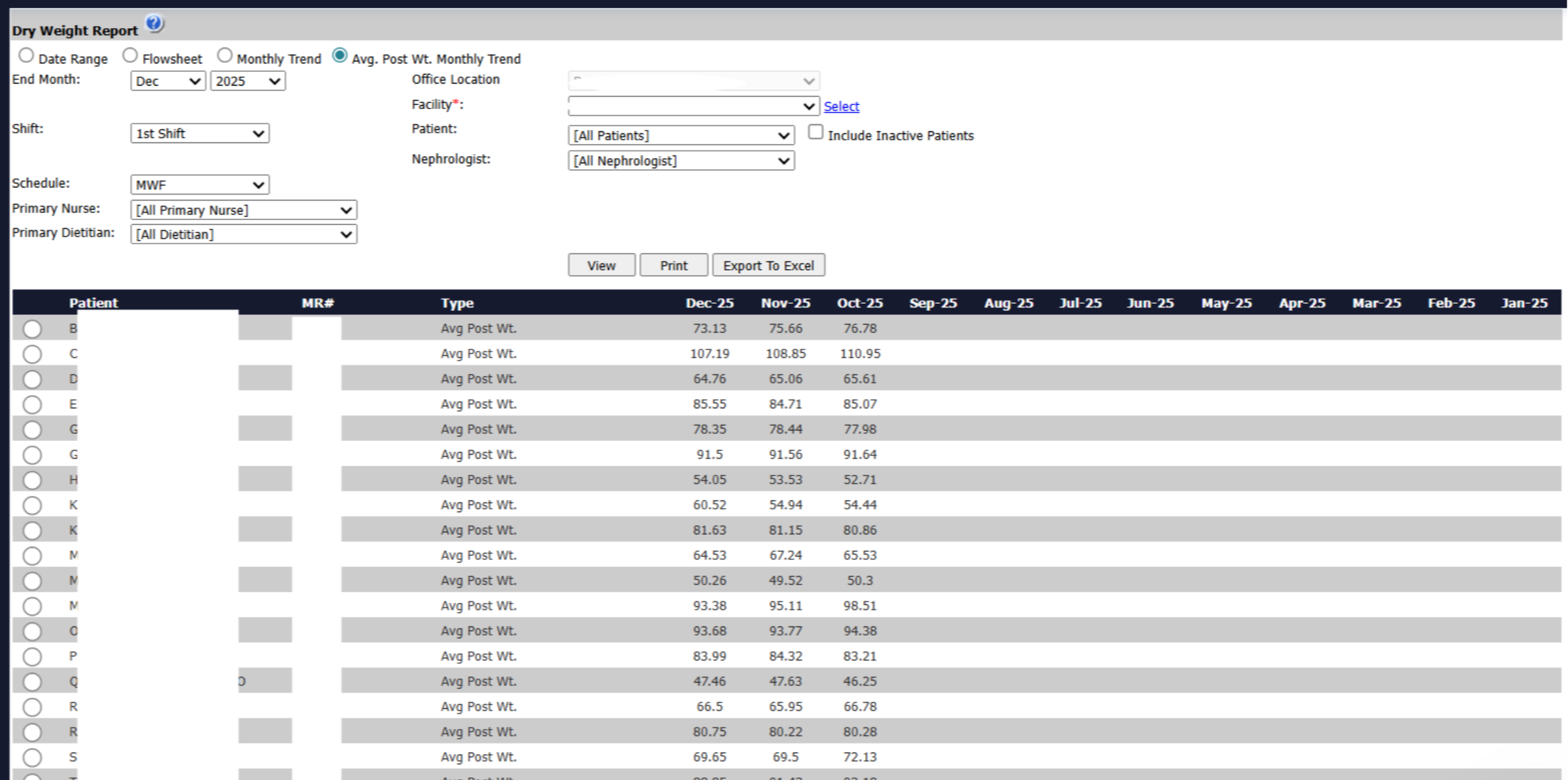This screenshot has width=1568, height=780.
Task: Click the Patient column header
Action: [93, 303]
